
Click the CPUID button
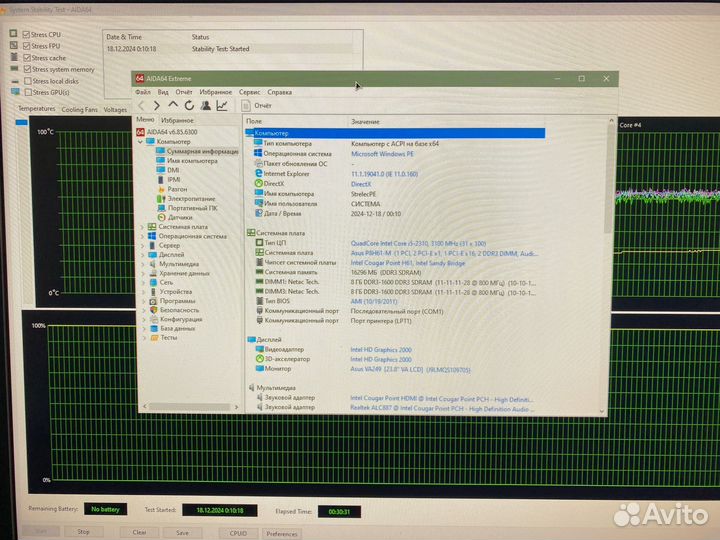pos(238,533)
